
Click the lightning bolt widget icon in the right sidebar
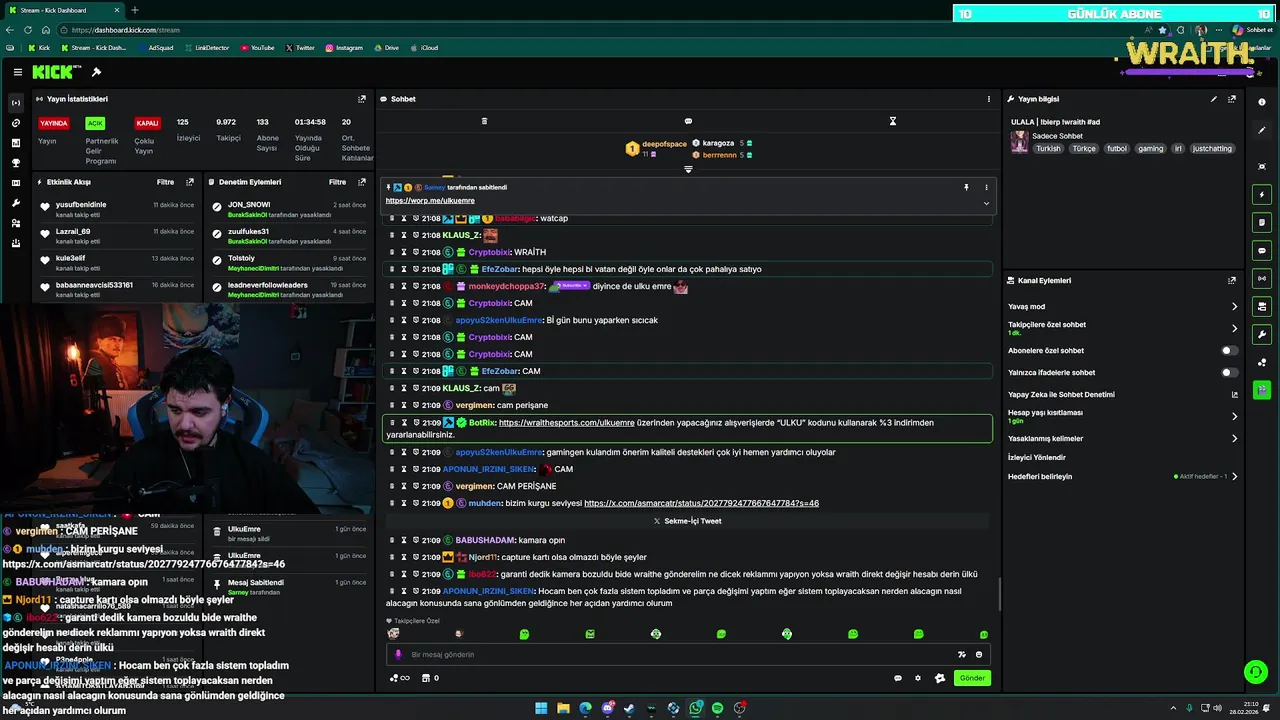pos(1262,194)
